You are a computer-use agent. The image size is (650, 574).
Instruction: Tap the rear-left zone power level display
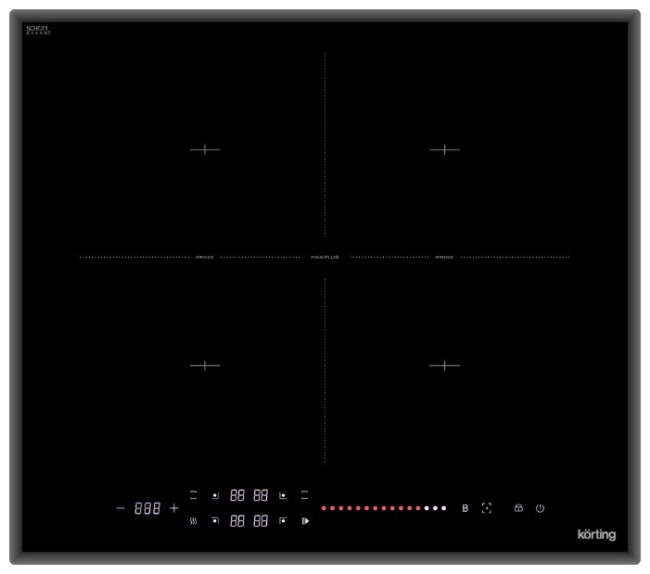click(x=237, y=495)
